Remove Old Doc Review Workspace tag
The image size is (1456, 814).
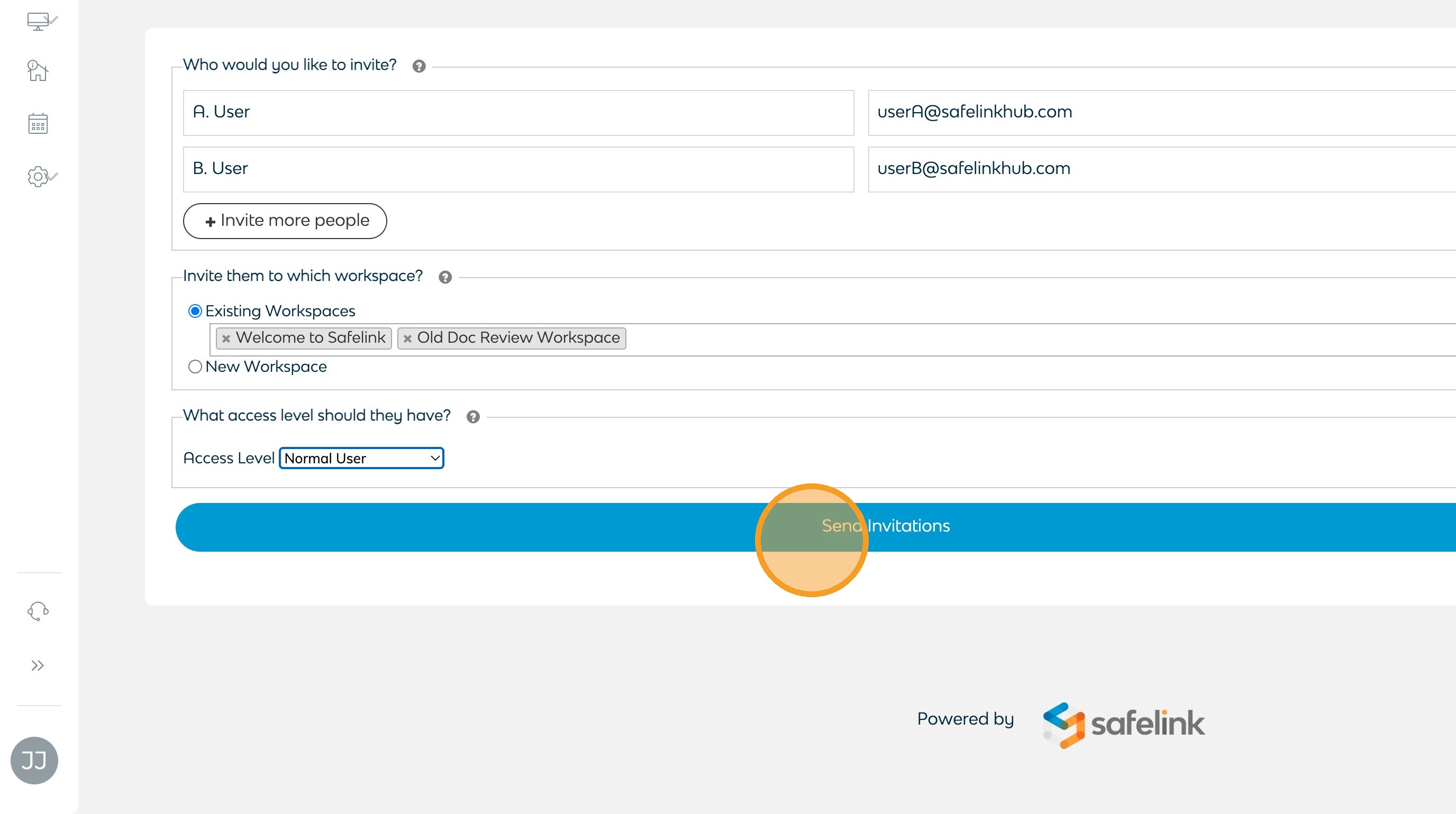tap(407, 339)
